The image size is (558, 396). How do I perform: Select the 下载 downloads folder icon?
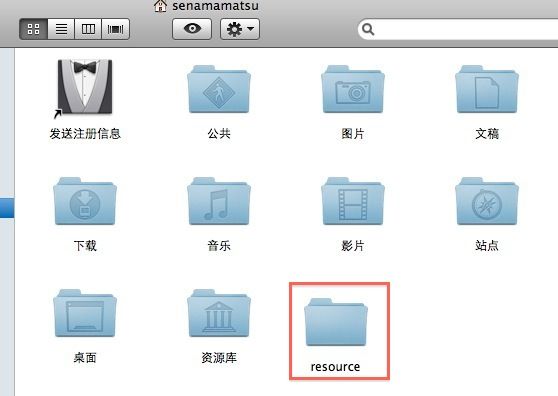point(85,201)
